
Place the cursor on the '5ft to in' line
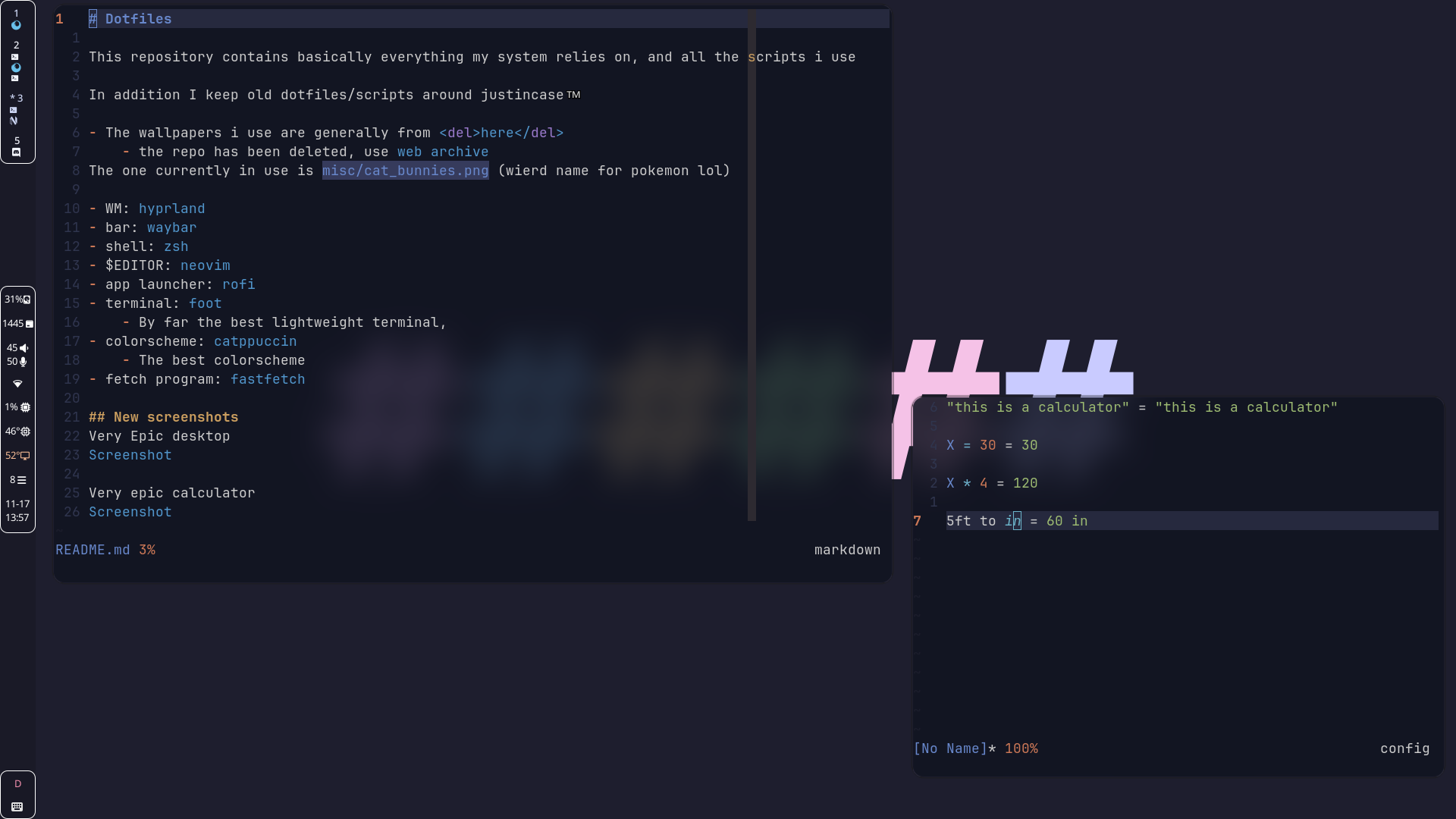pyautogui.click(x=978, y=521)
